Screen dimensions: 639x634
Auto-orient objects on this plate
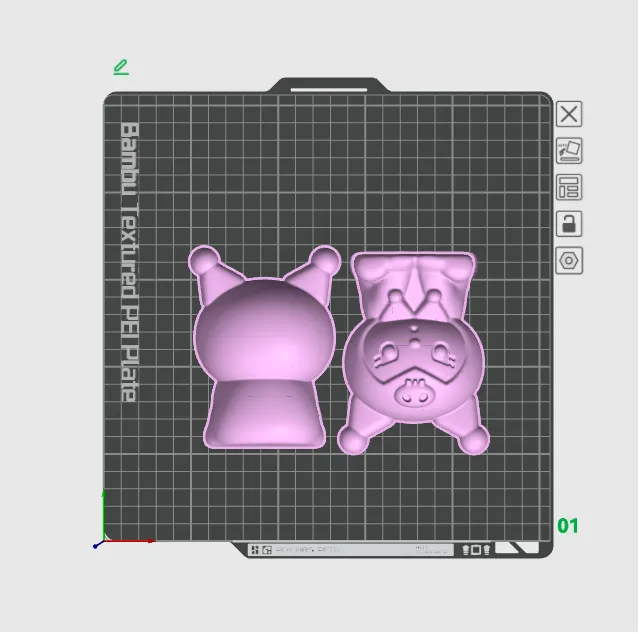569,150
